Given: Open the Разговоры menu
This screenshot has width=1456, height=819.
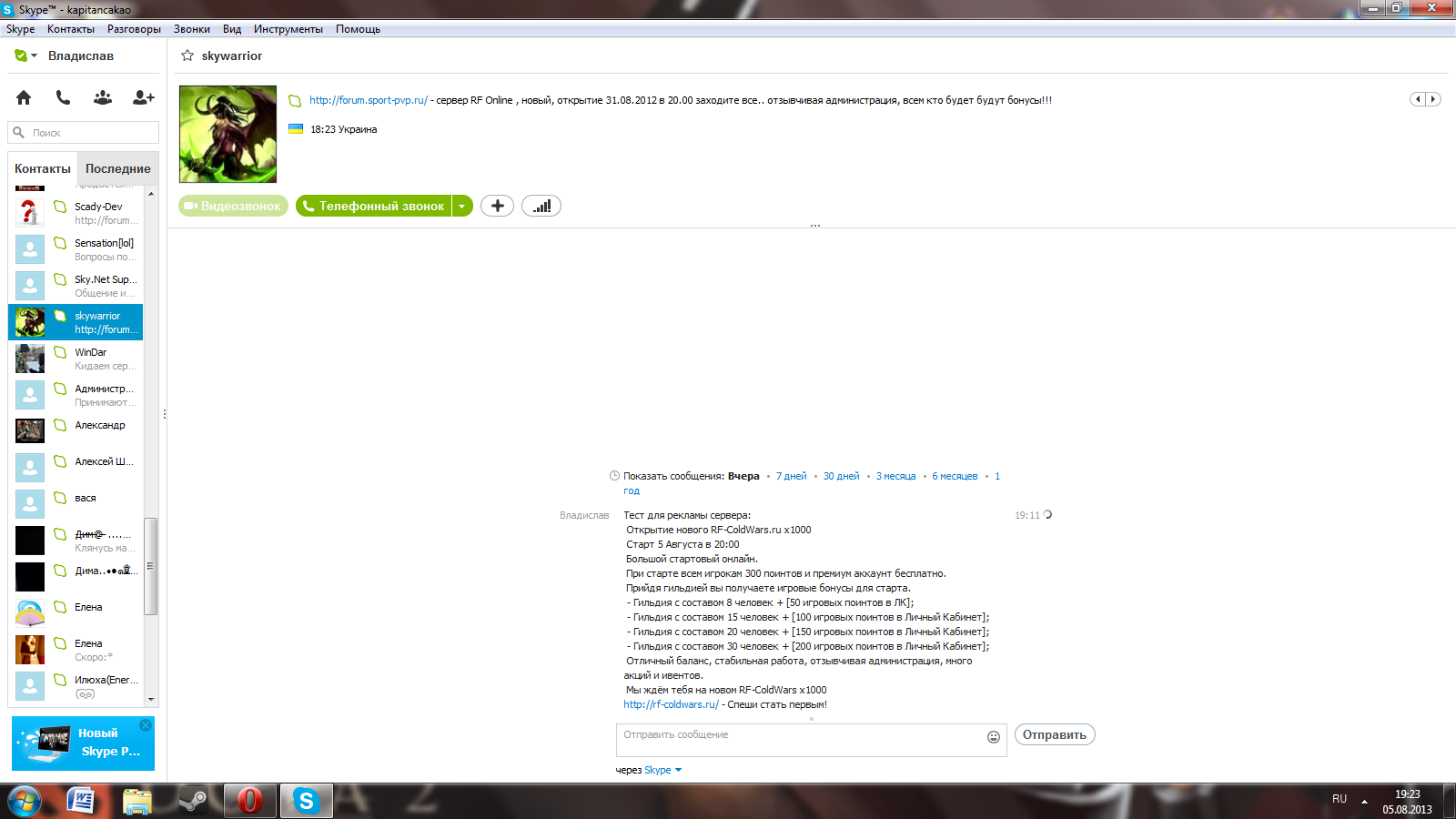Looking at the screenshot, I should (134, 29).
